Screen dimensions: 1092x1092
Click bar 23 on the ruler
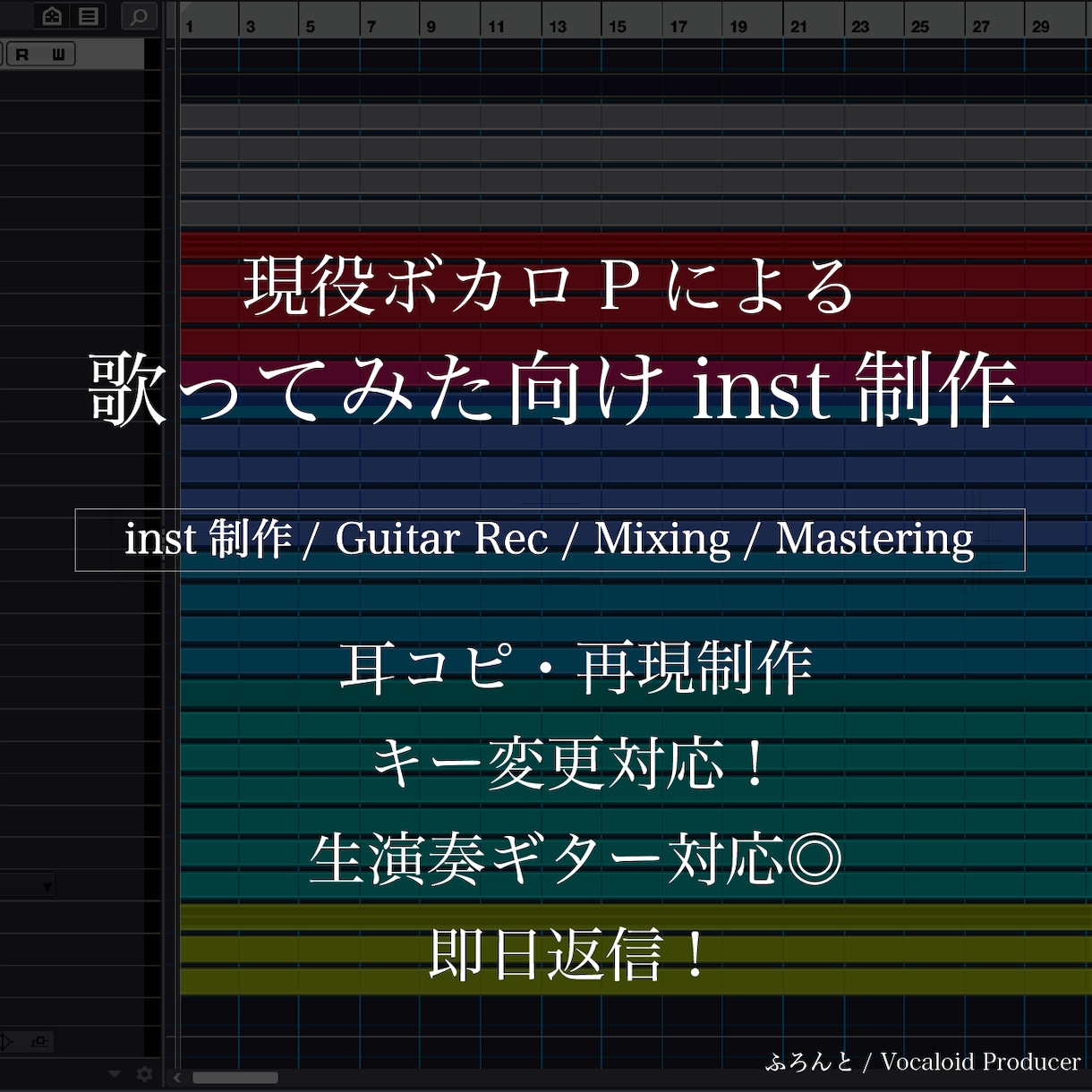[x=860, y=27]
